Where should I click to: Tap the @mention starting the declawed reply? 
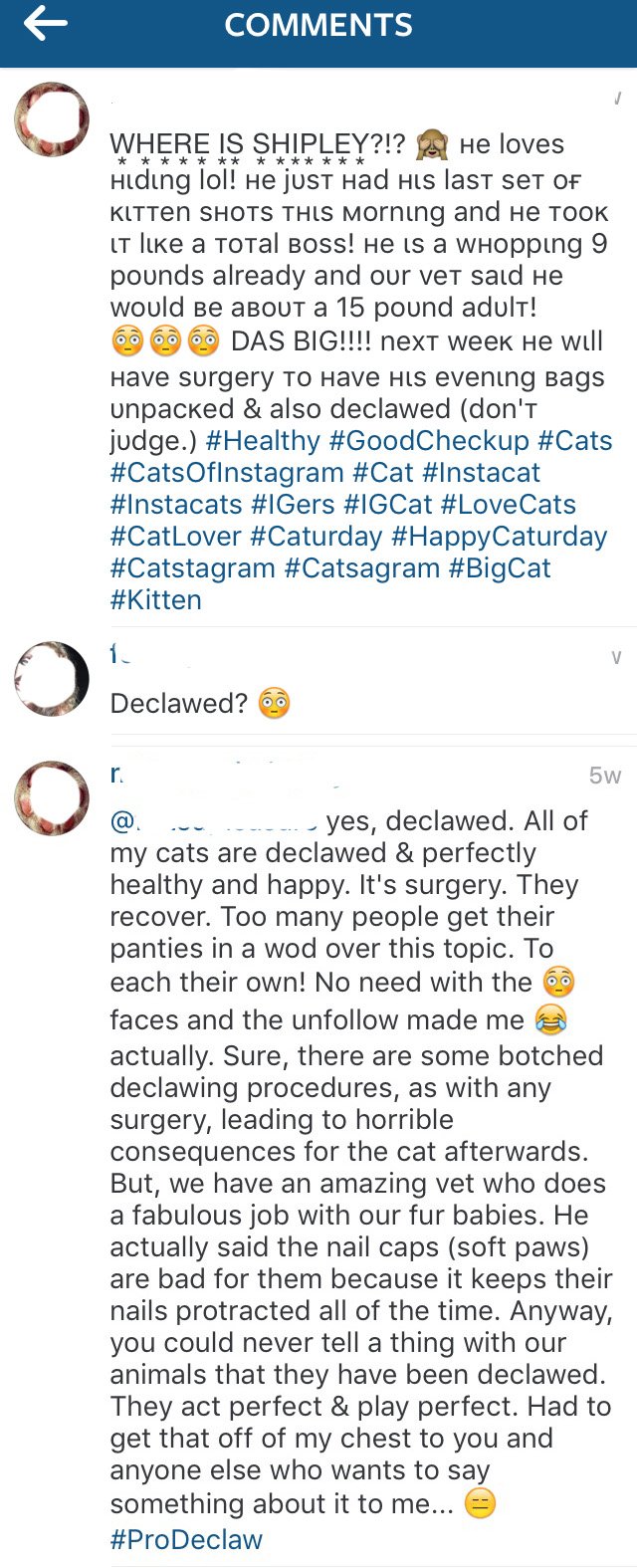[x=214, y=821]
